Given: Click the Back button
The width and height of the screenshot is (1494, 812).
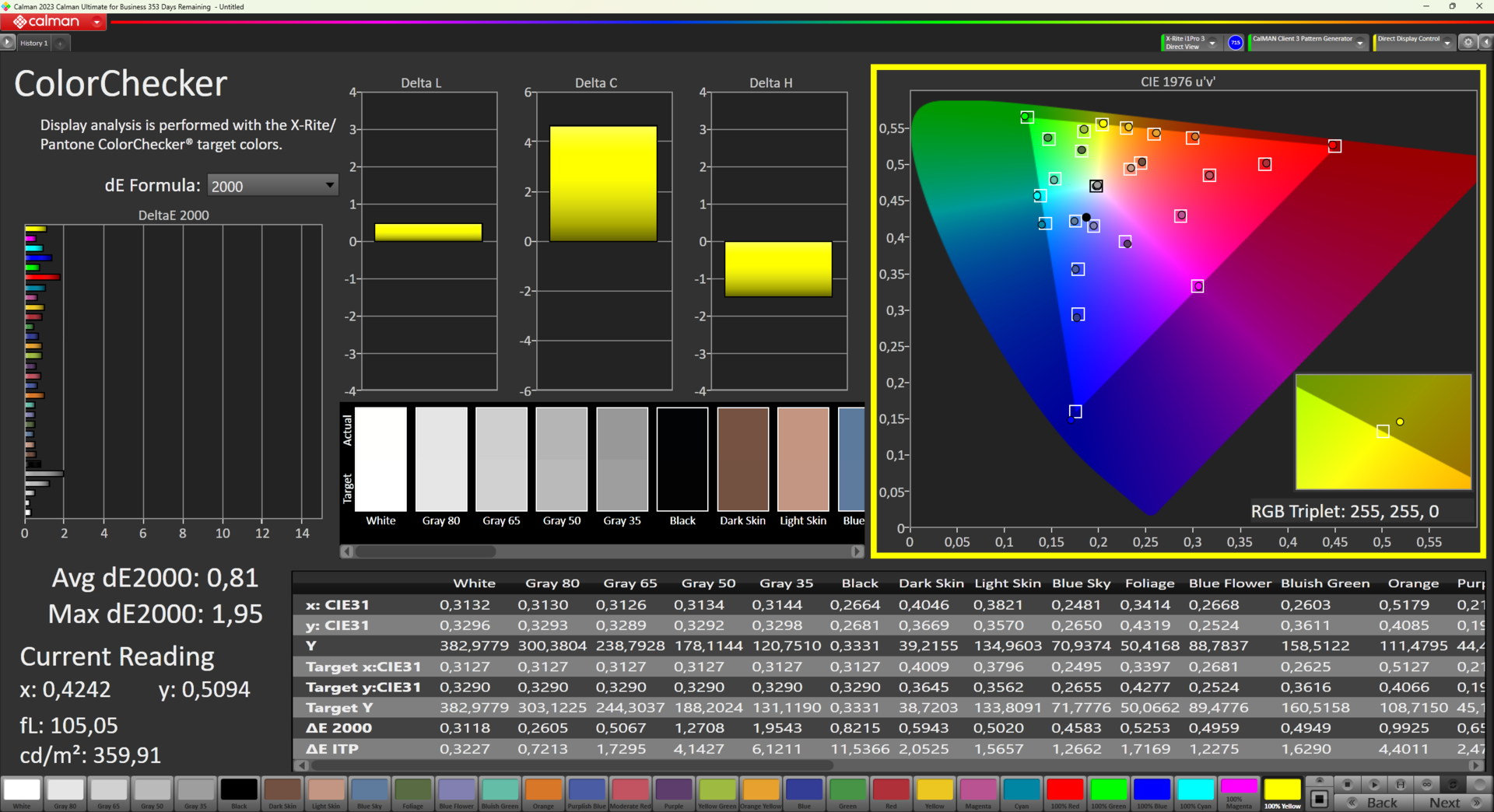Looking at the screenshot, I should click(1374, 803).
